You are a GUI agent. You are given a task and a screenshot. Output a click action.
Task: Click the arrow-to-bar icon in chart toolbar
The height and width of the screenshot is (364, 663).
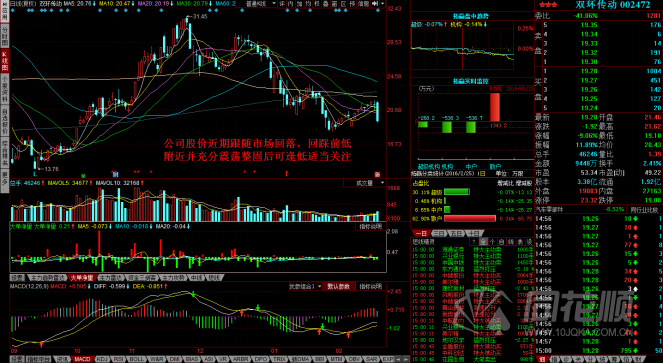[x=375, y=3]
